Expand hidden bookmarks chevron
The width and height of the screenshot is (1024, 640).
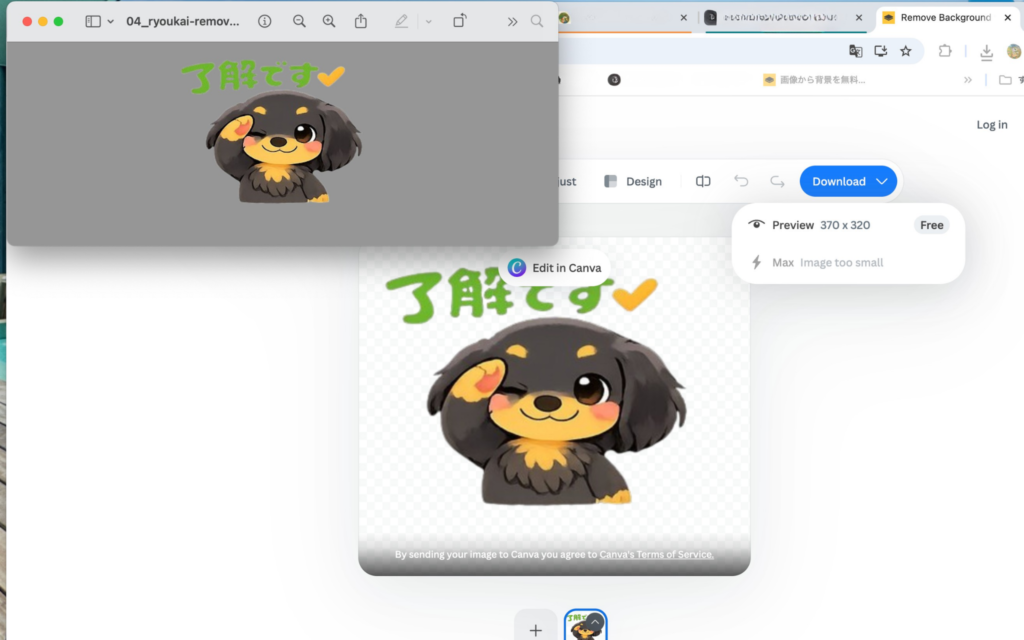coord(967,80)
